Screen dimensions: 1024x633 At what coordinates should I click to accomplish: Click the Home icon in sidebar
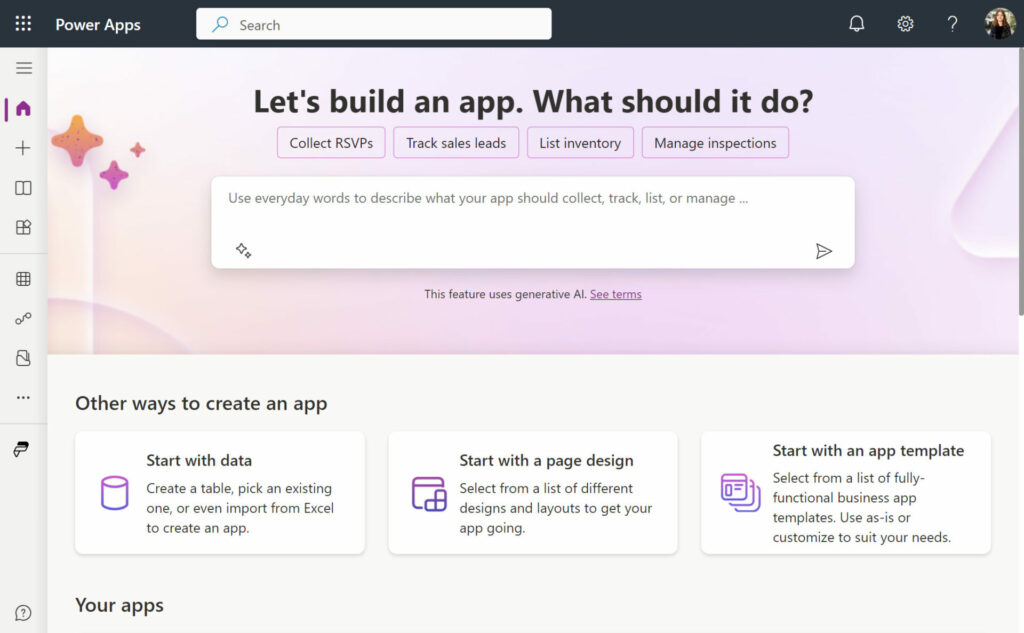tap(24, 108)
